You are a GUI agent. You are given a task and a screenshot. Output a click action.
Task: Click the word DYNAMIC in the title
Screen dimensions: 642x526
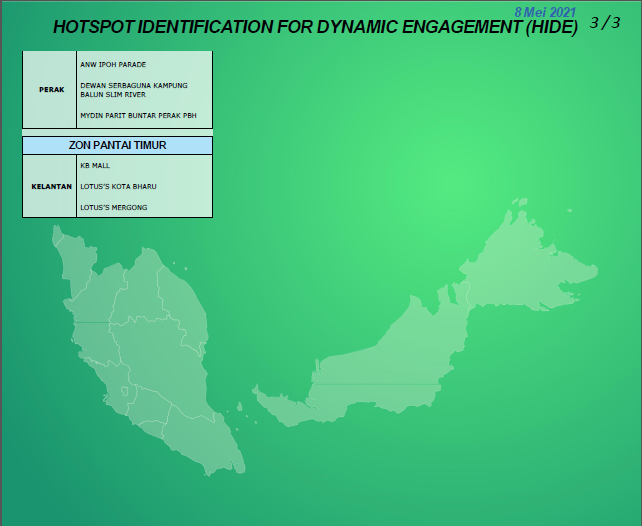tap(355, 27)
